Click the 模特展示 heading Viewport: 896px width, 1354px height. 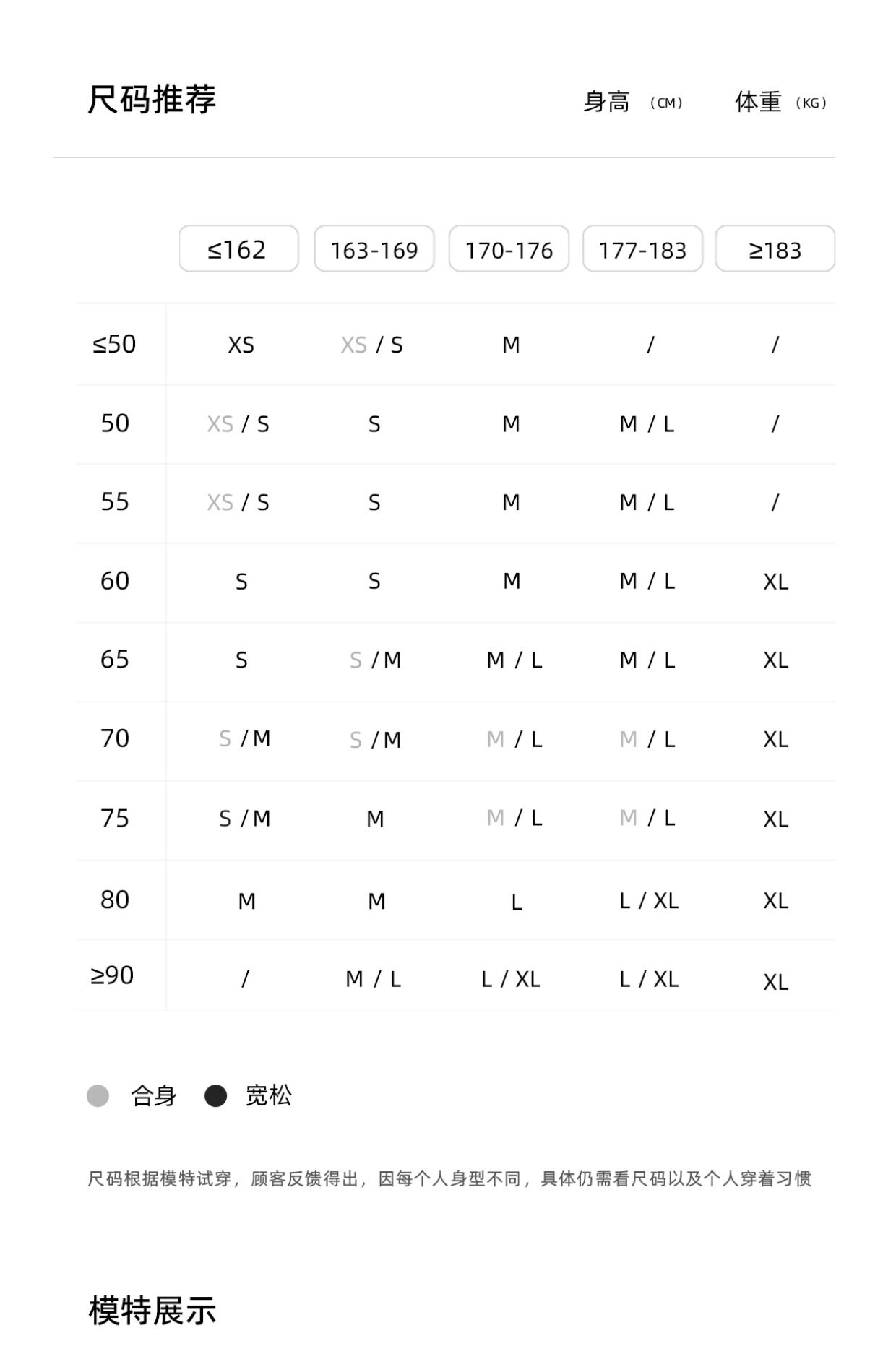(152, 1310)
